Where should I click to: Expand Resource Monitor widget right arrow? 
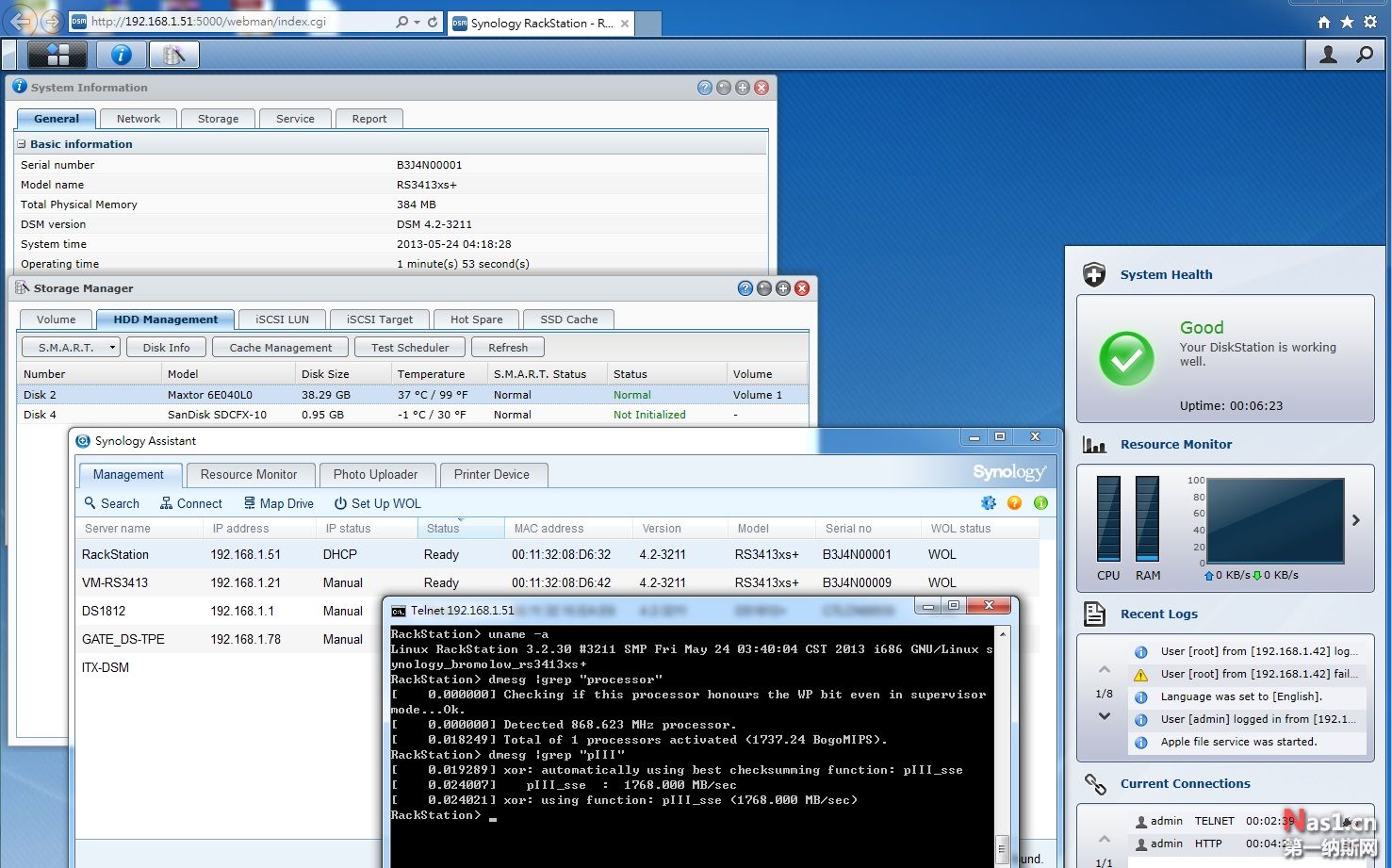pos(1356,520)
